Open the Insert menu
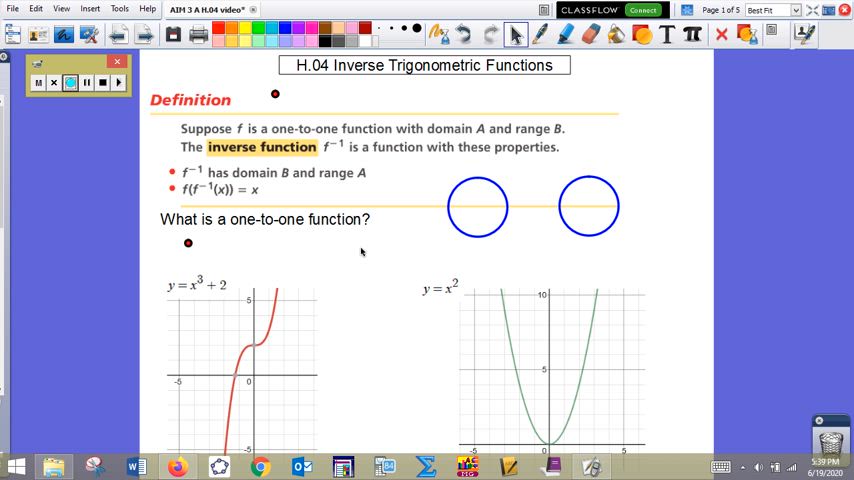The image size is (854, 480). (x=90, y=9)
